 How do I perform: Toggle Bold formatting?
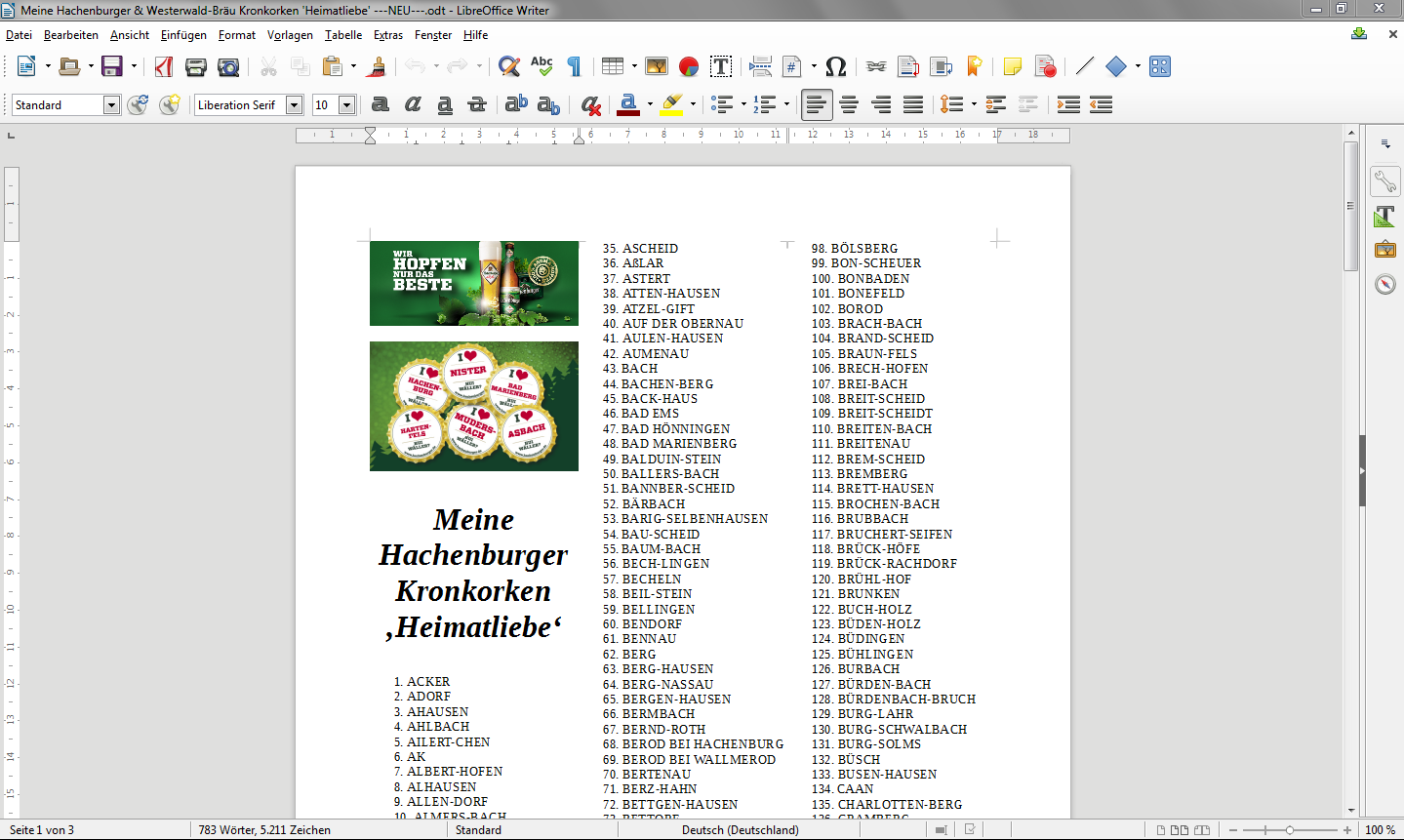coord(381,104)
